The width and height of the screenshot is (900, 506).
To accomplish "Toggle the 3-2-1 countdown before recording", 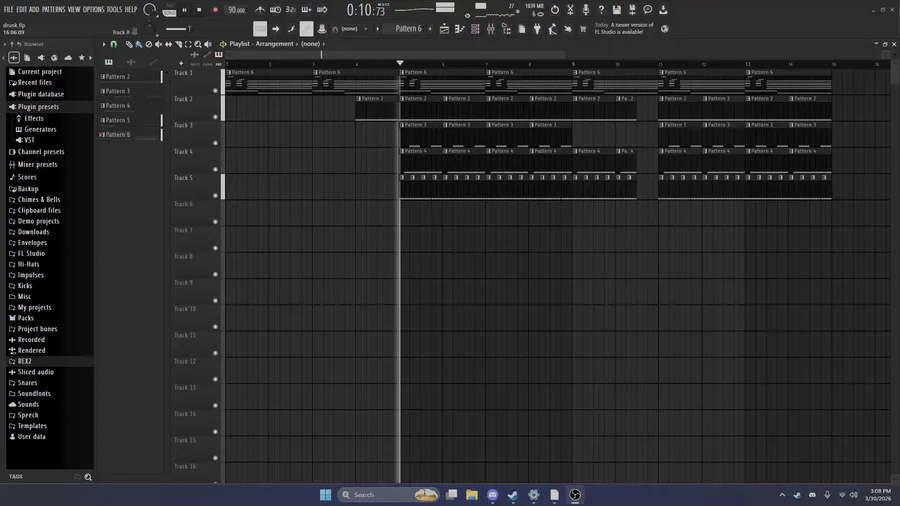I will (291, 10).
